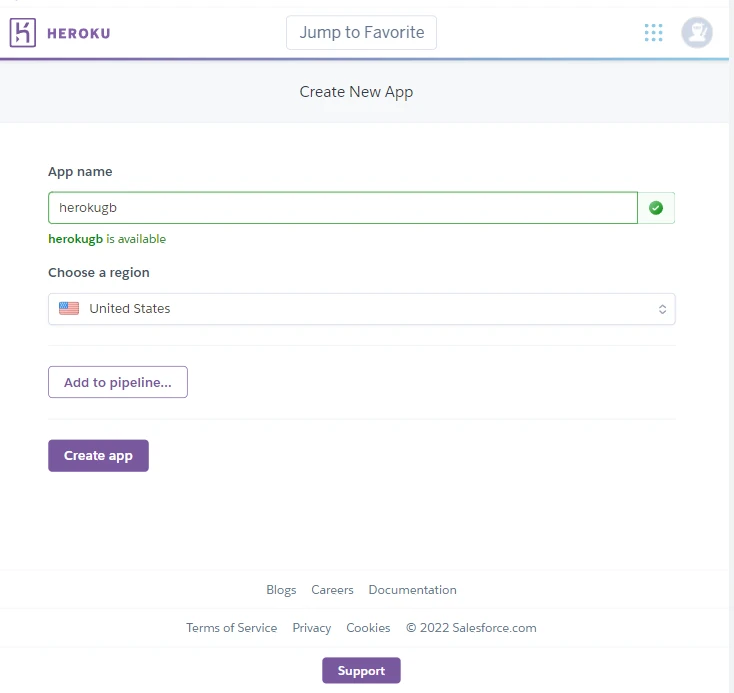Click the Choose a region label

tap(99, 273)
